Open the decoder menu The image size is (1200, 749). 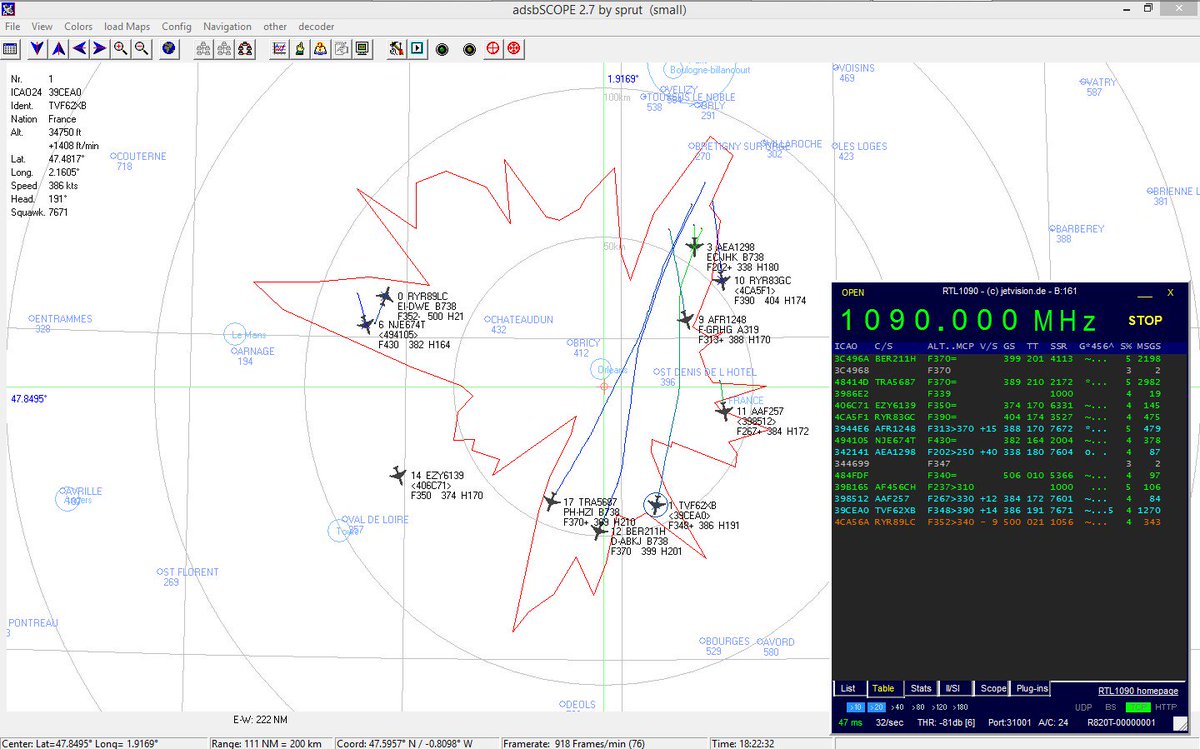pyautogui.click(x=317, y=26)
